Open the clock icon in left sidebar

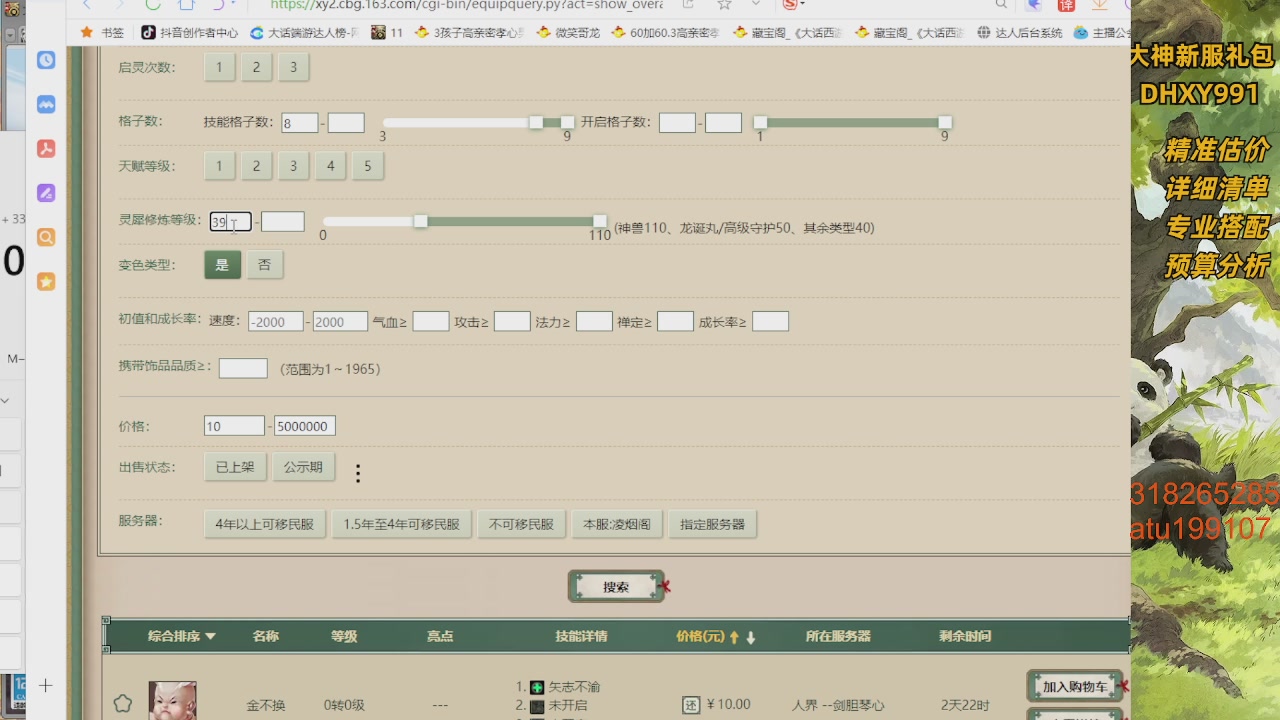pos(46,60)
